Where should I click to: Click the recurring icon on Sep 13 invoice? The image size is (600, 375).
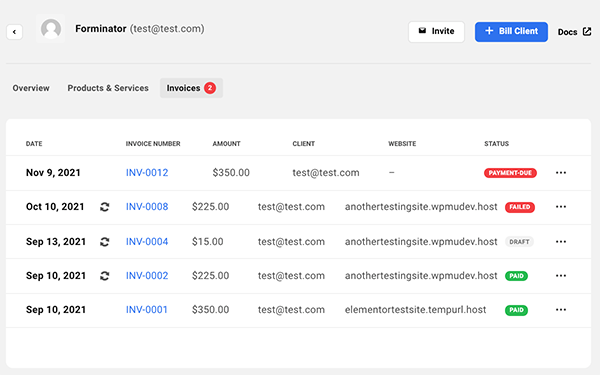click(104, 242)
